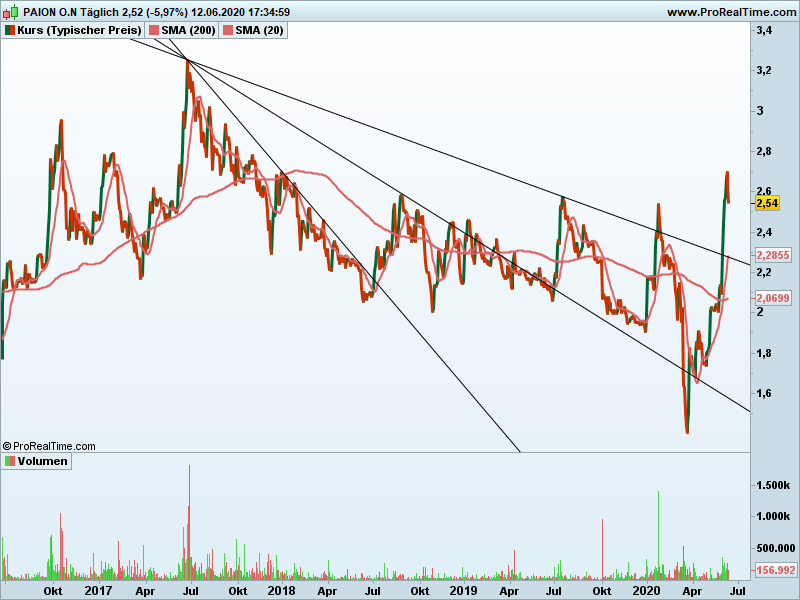Click the yellow 2,54 current price label

point(767,203)
